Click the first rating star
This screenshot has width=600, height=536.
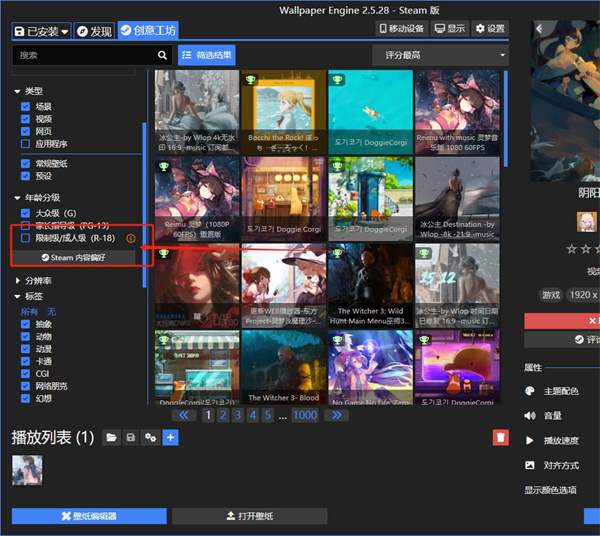point(571,249)
